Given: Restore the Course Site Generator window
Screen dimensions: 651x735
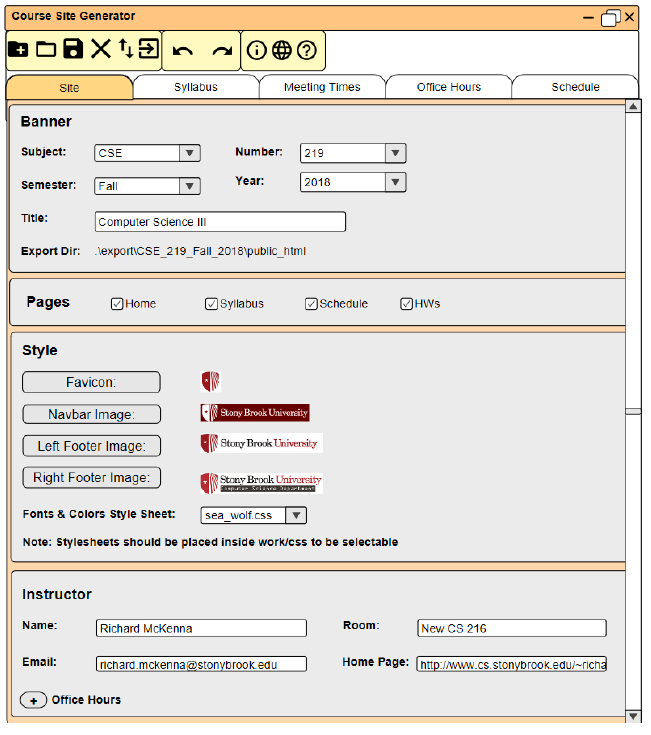Looking at the screenshot, I should 611,18.
